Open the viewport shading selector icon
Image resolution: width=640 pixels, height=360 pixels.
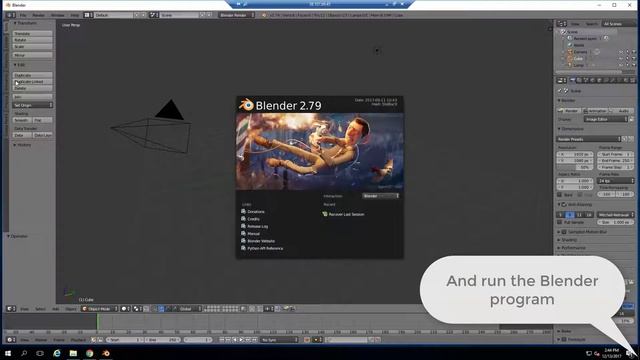point(125,309)
